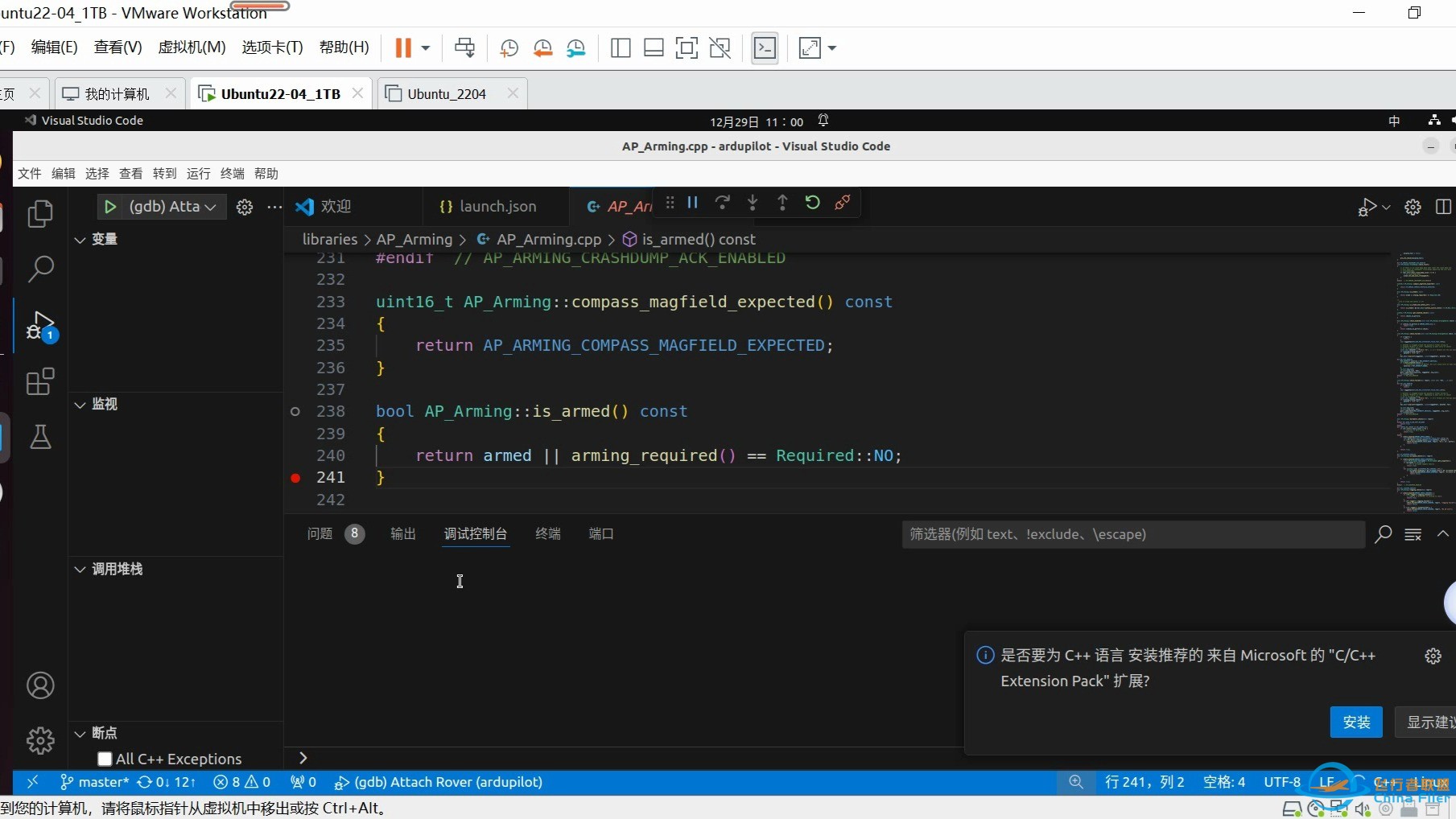Open editor settings gear at top right
Viewport: 1456px width, 819px height.
1413,208
